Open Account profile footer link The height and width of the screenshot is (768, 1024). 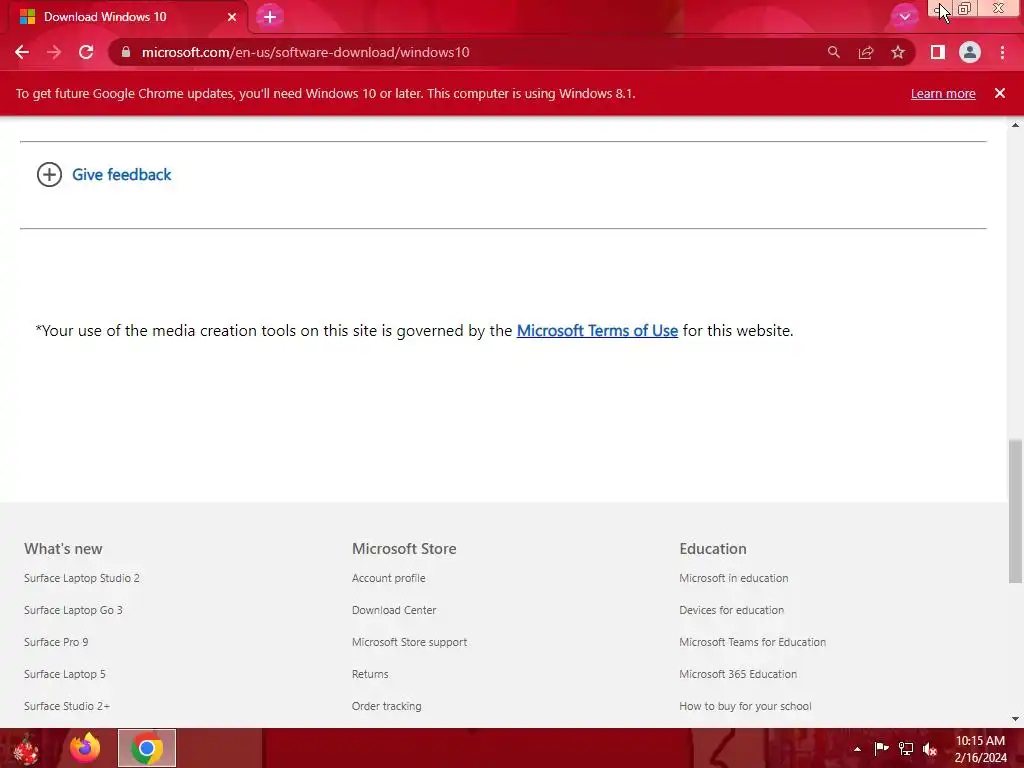point(389,578)
